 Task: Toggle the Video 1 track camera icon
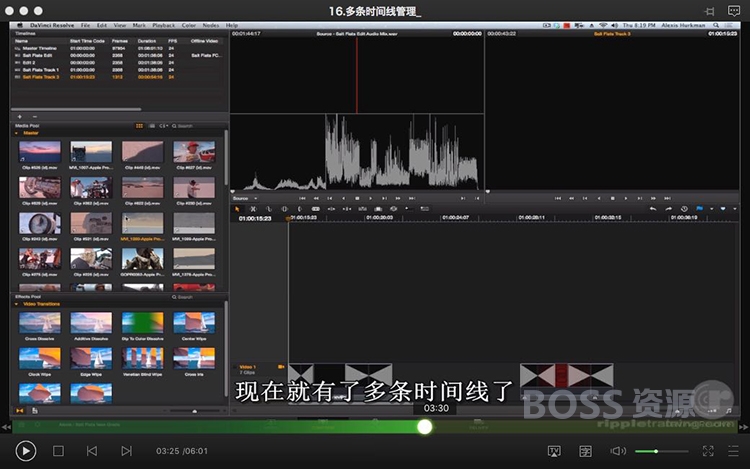click(x=281, y=367)
